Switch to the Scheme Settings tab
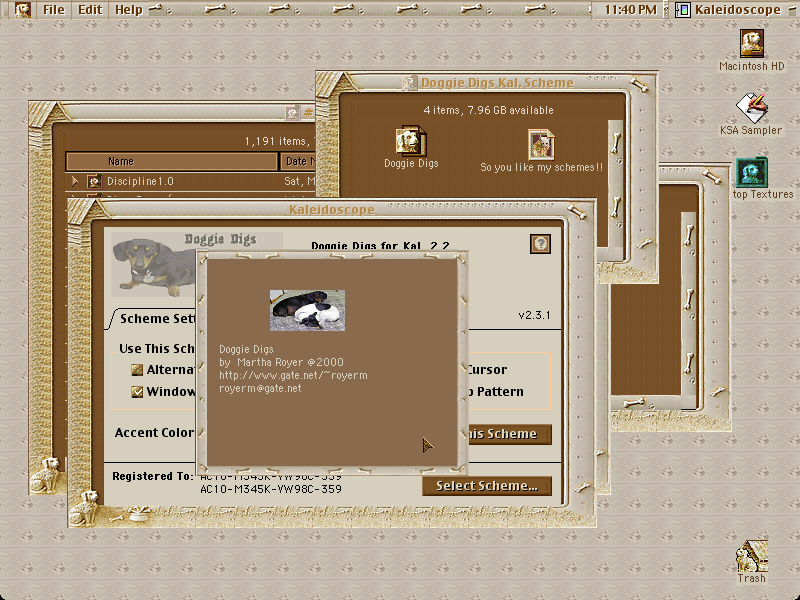Screen dimensions: 800x600 [155, 319]
